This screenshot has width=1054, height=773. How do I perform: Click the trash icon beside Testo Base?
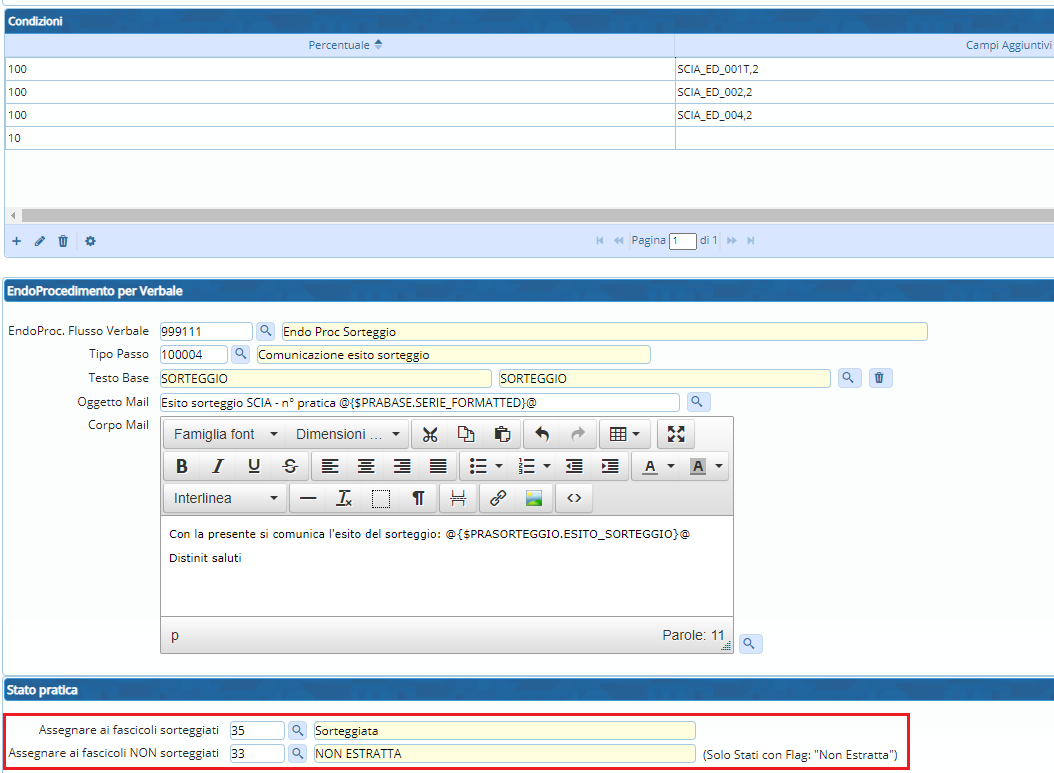point(878,378)
